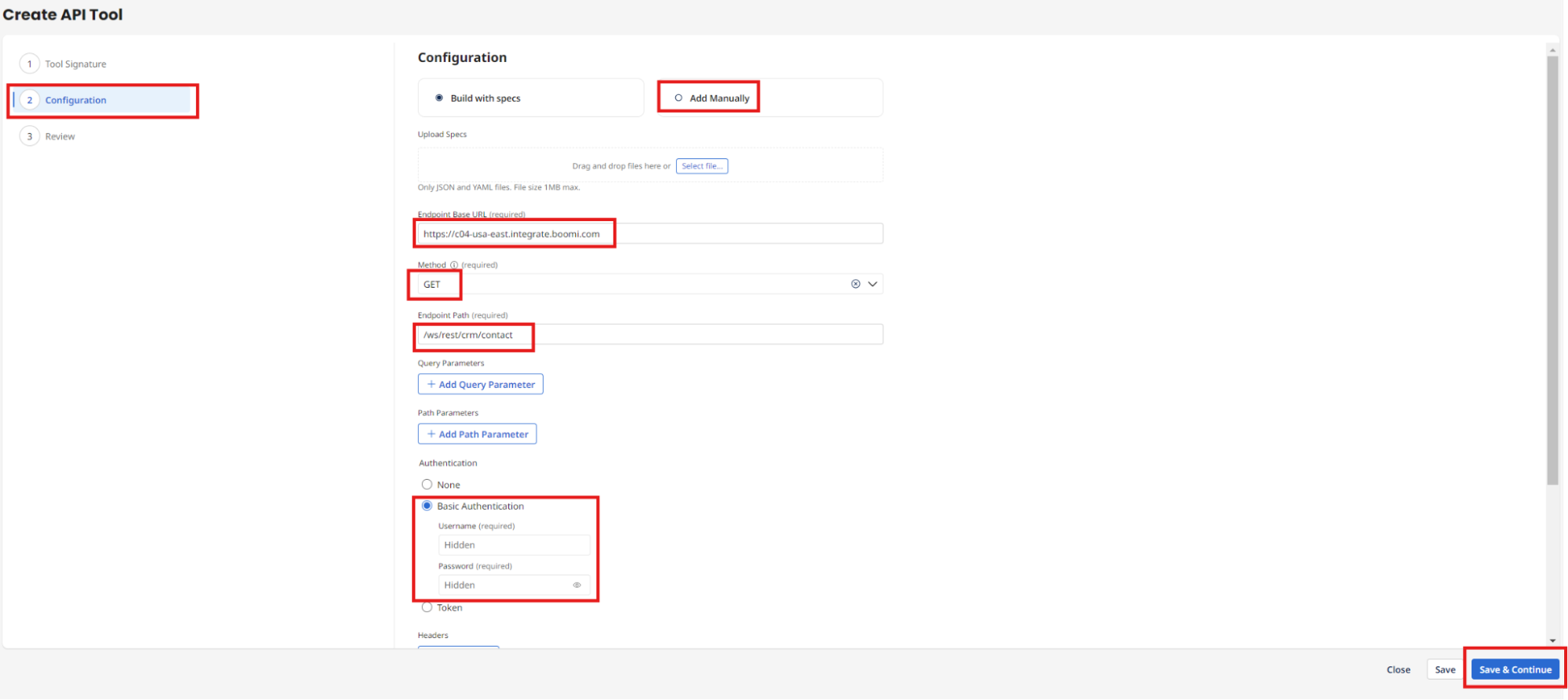Screen dimensions: 1568x700
Task: Select Basic Authentication radio button
Action: tap(427, 506)
